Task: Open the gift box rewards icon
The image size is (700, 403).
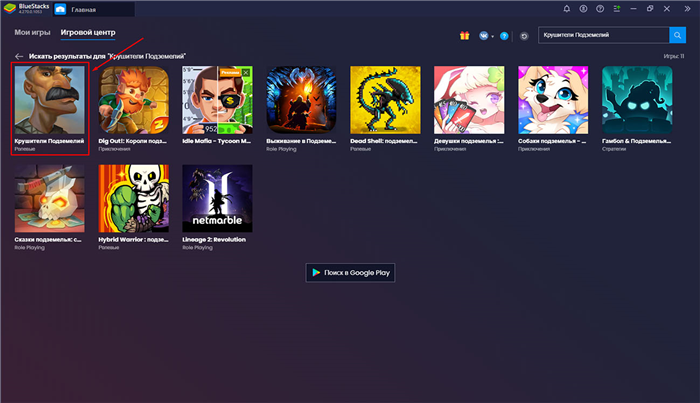Action: 464,36
